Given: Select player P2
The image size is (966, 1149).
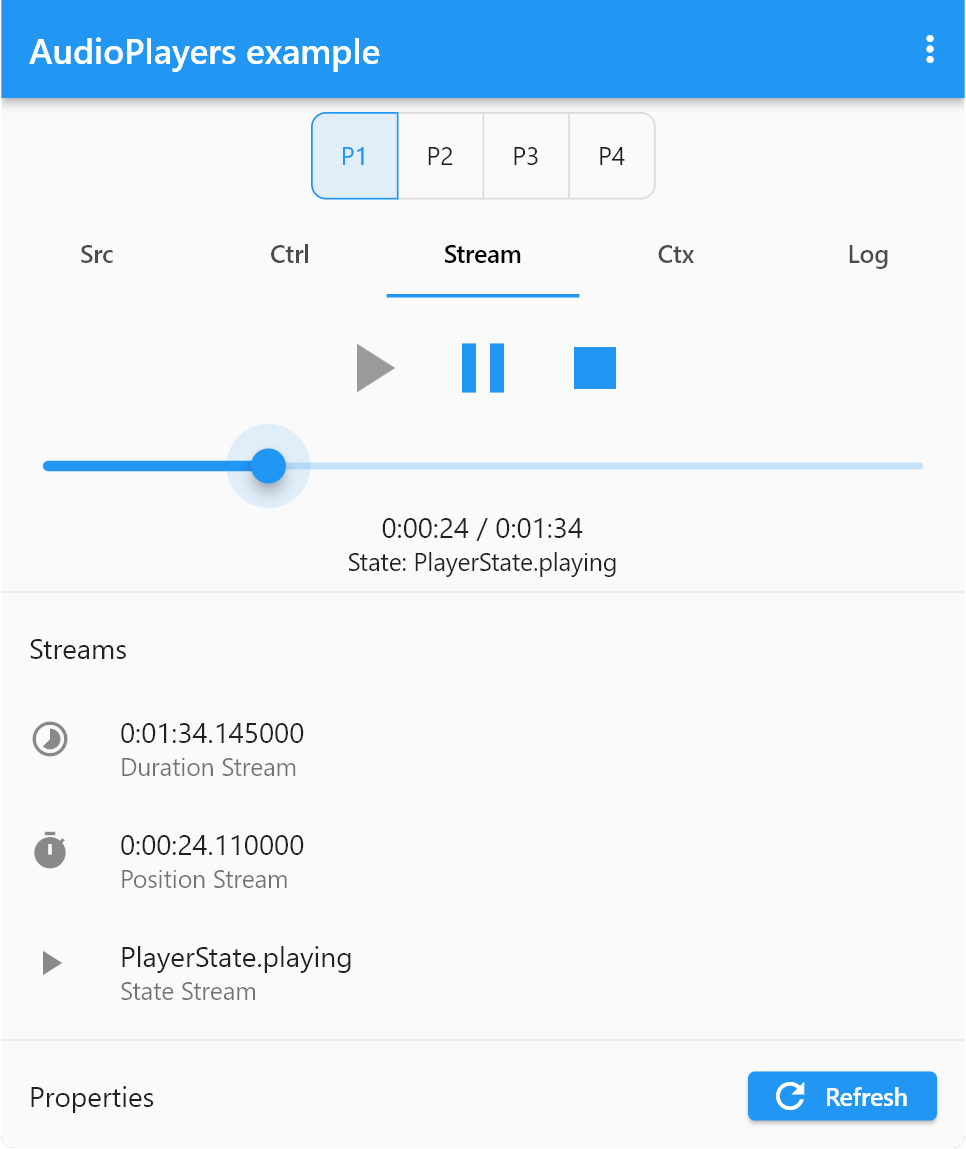Looking at the screenshot, I should tap(441, 156).
